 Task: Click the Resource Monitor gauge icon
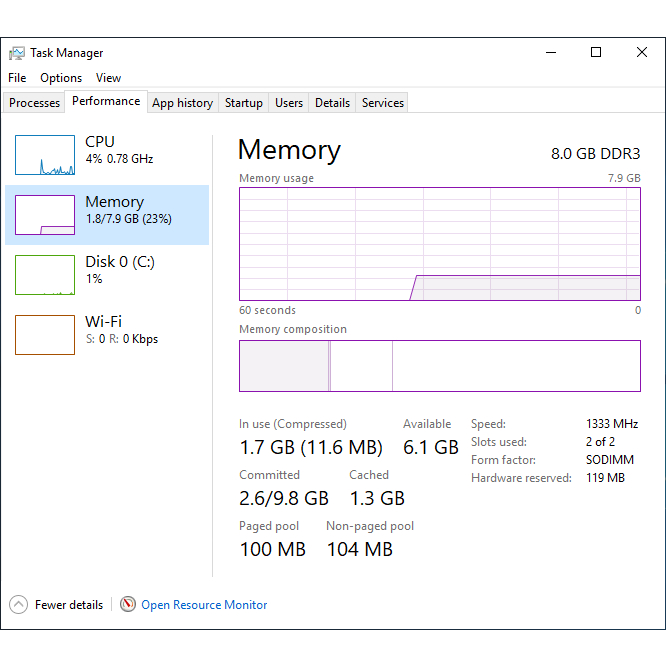coord(128,604)
